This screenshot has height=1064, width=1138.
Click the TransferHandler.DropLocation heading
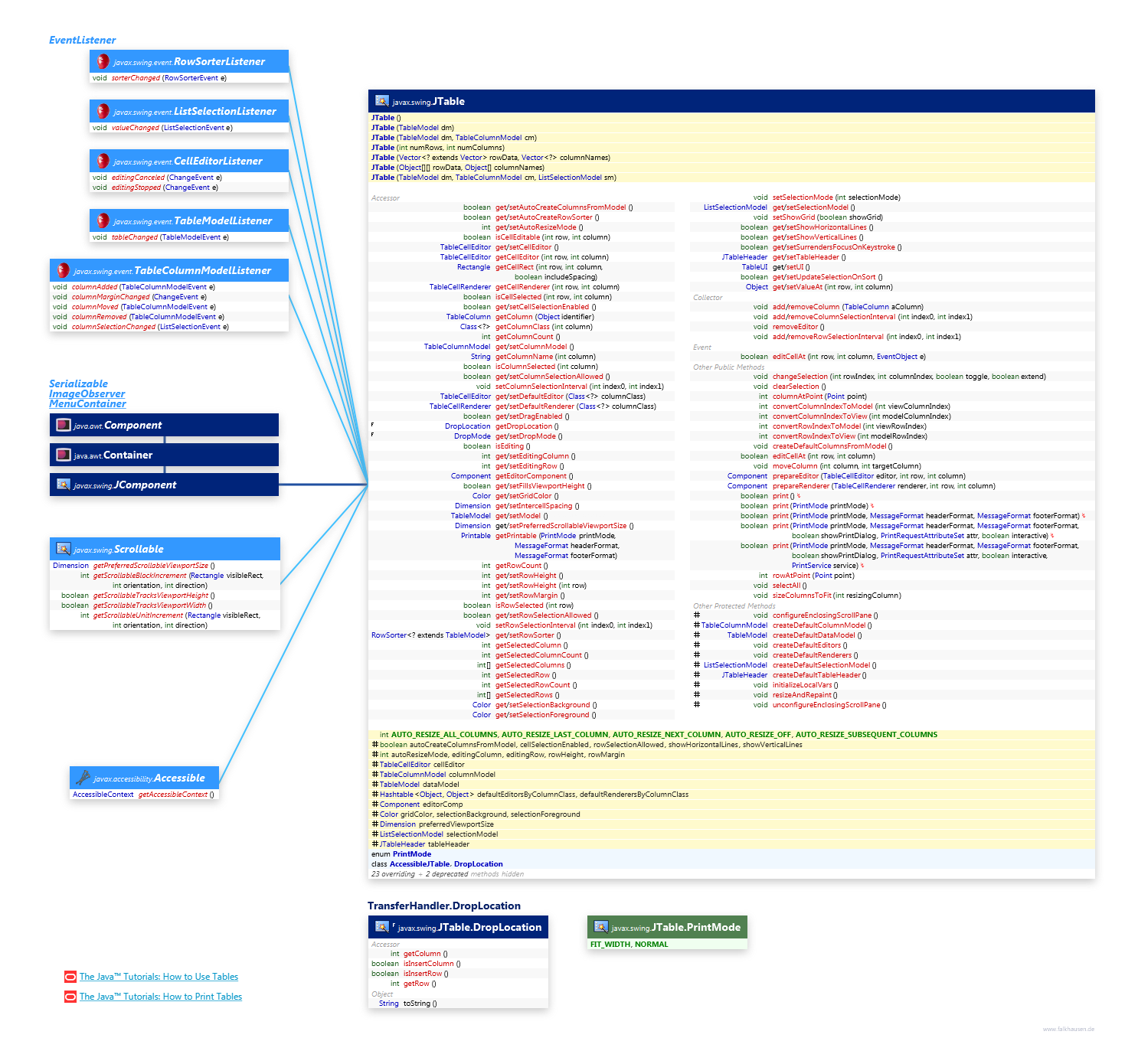click(x=444, y=906)
